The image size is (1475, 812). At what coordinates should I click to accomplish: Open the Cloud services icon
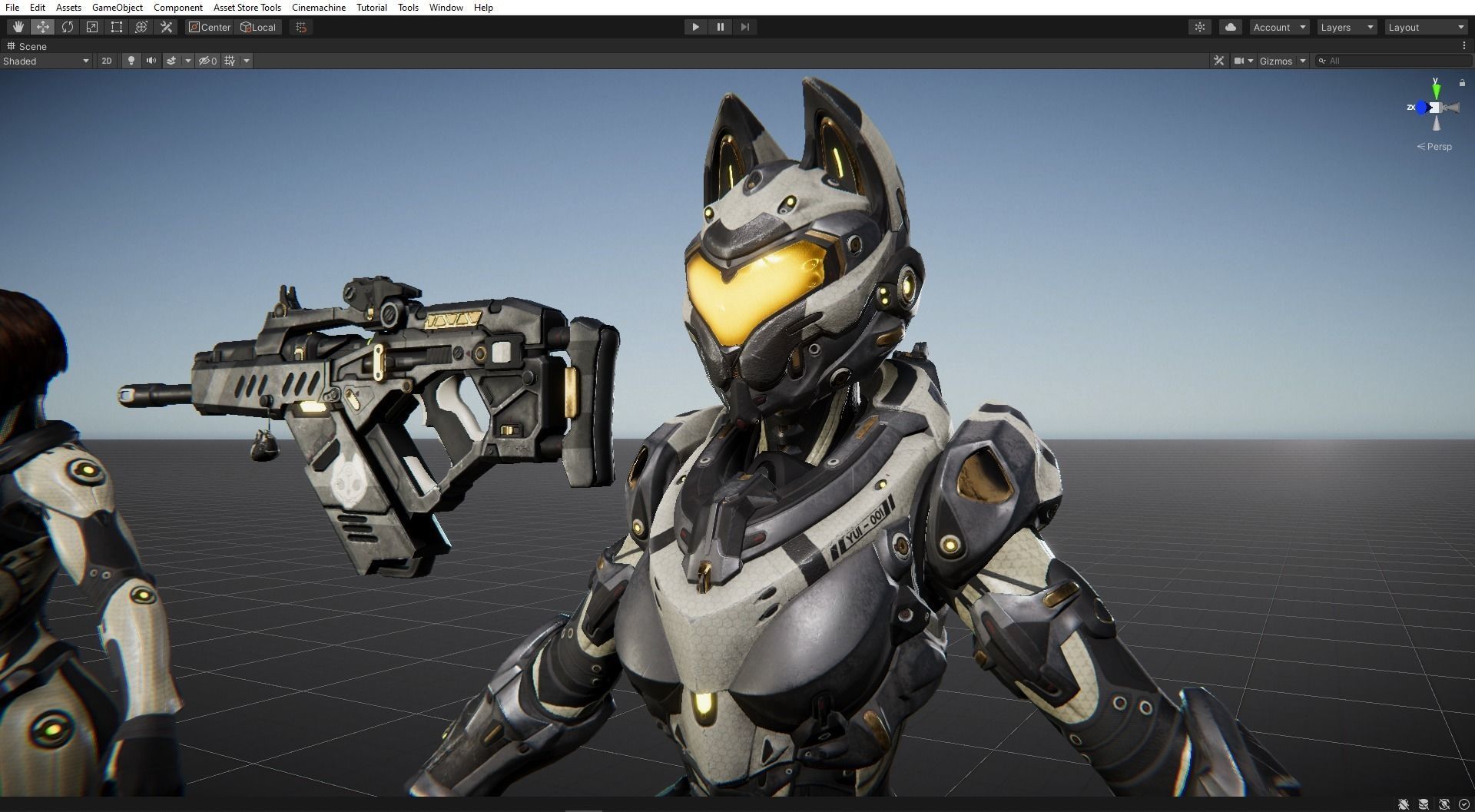coord(1231,27)
